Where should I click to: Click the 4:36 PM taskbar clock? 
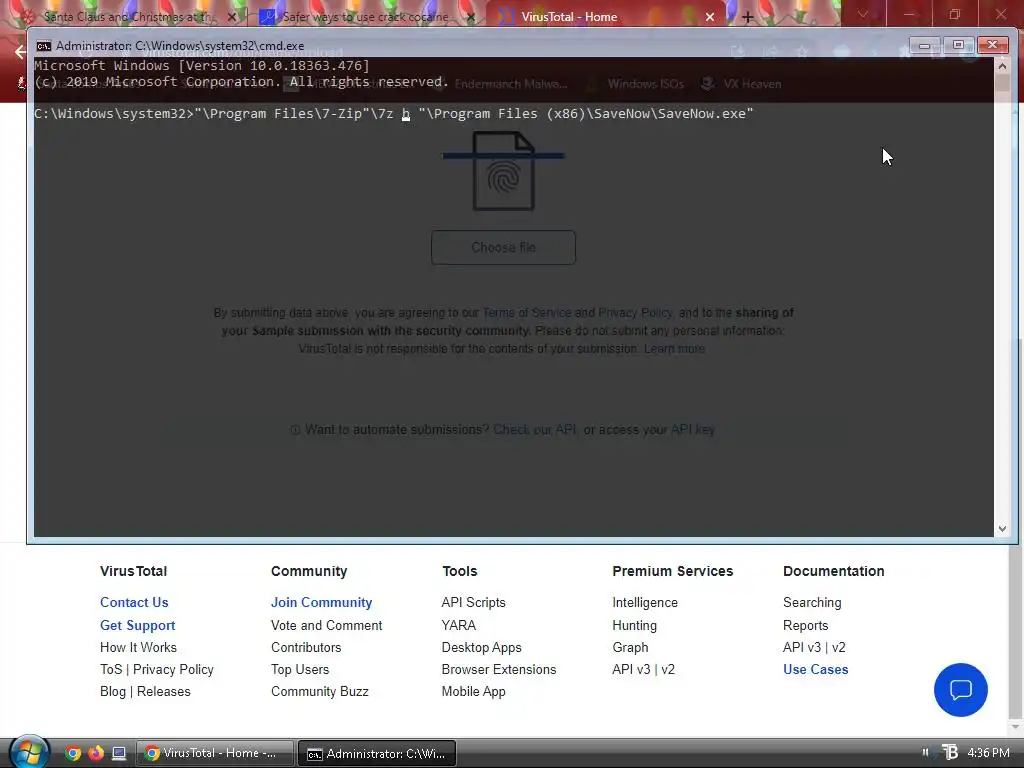[x=989, y=752]
